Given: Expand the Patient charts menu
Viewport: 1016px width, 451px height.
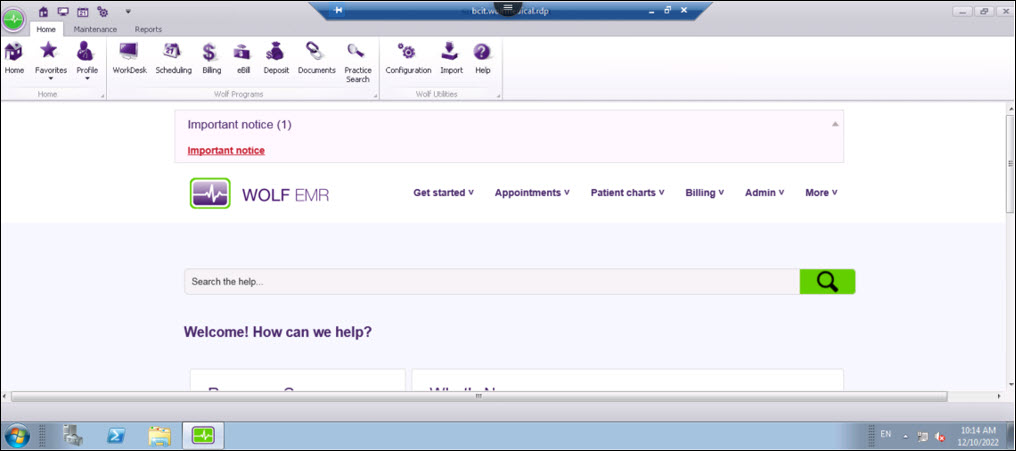Looking at the screenshot, I should click(627, 192).
